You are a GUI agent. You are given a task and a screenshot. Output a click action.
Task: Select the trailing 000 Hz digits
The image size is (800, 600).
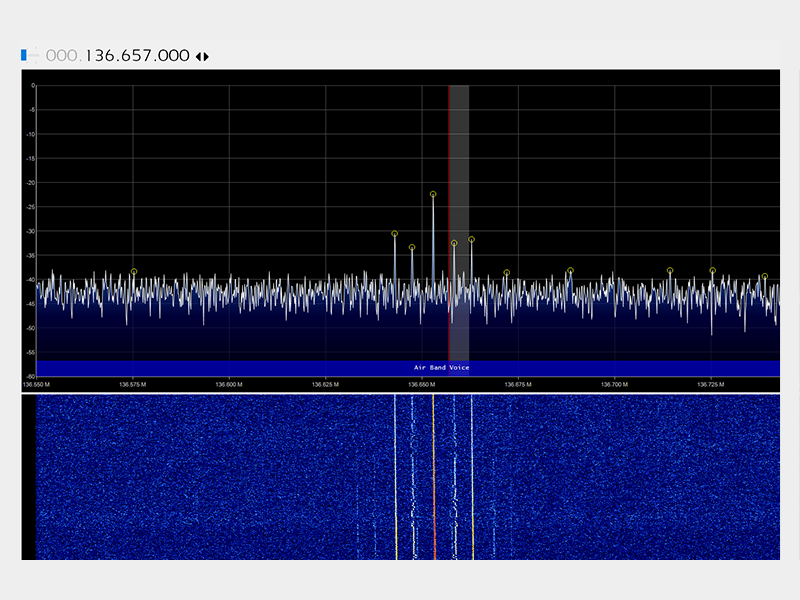click(172, 56)
